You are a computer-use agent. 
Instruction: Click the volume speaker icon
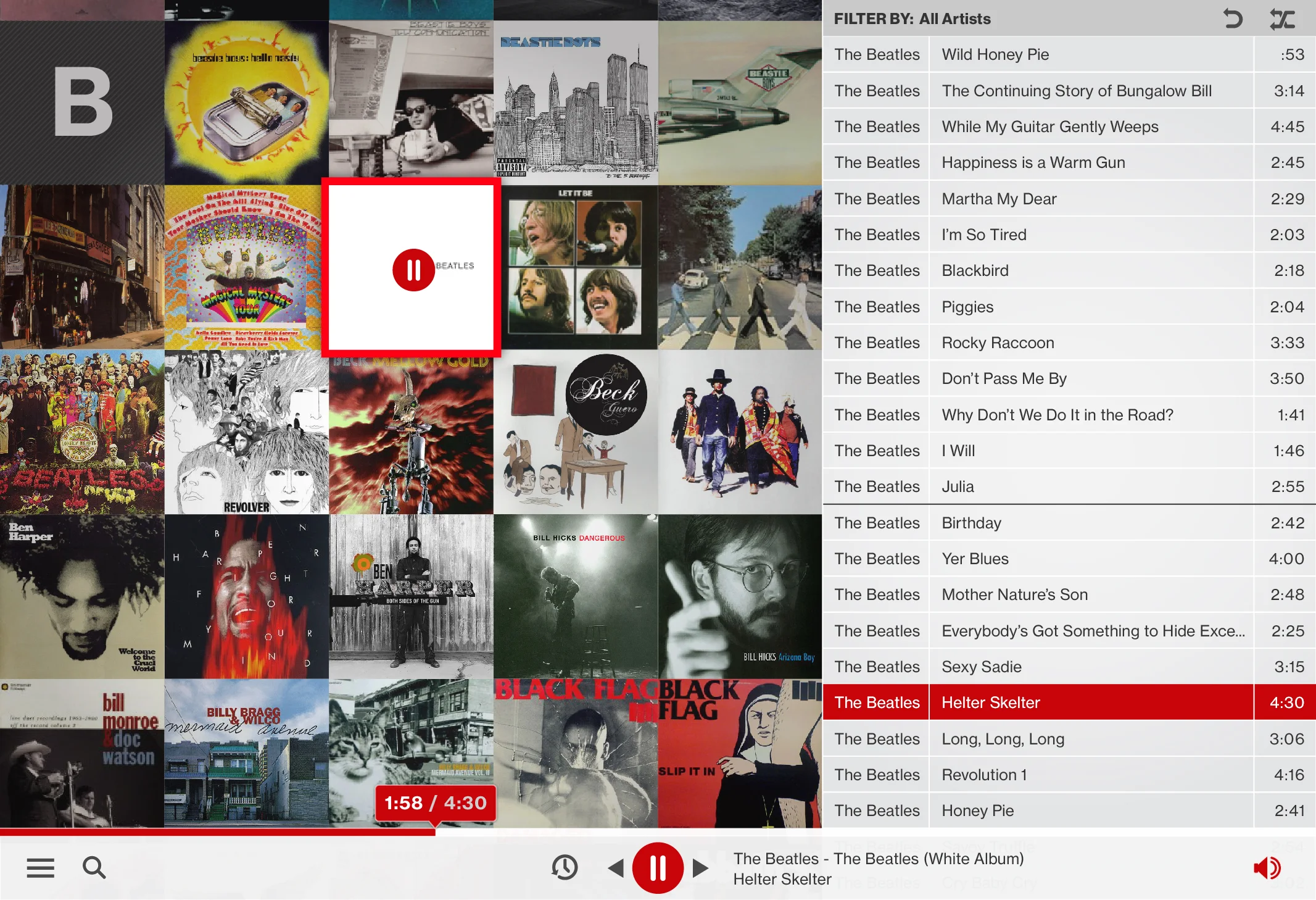(1267, 868)
